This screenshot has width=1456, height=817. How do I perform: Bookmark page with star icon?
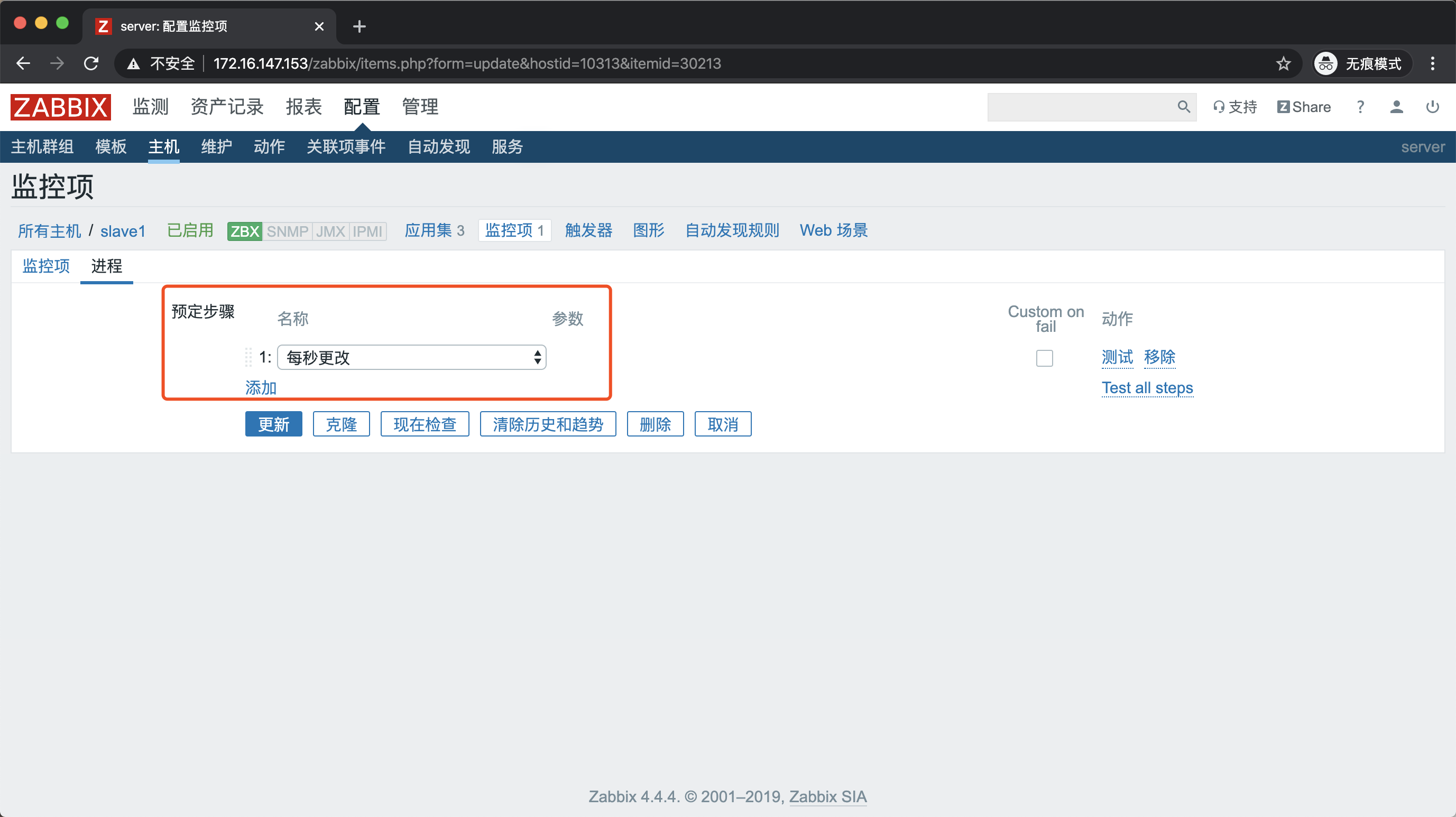(x=1283, y=63)
